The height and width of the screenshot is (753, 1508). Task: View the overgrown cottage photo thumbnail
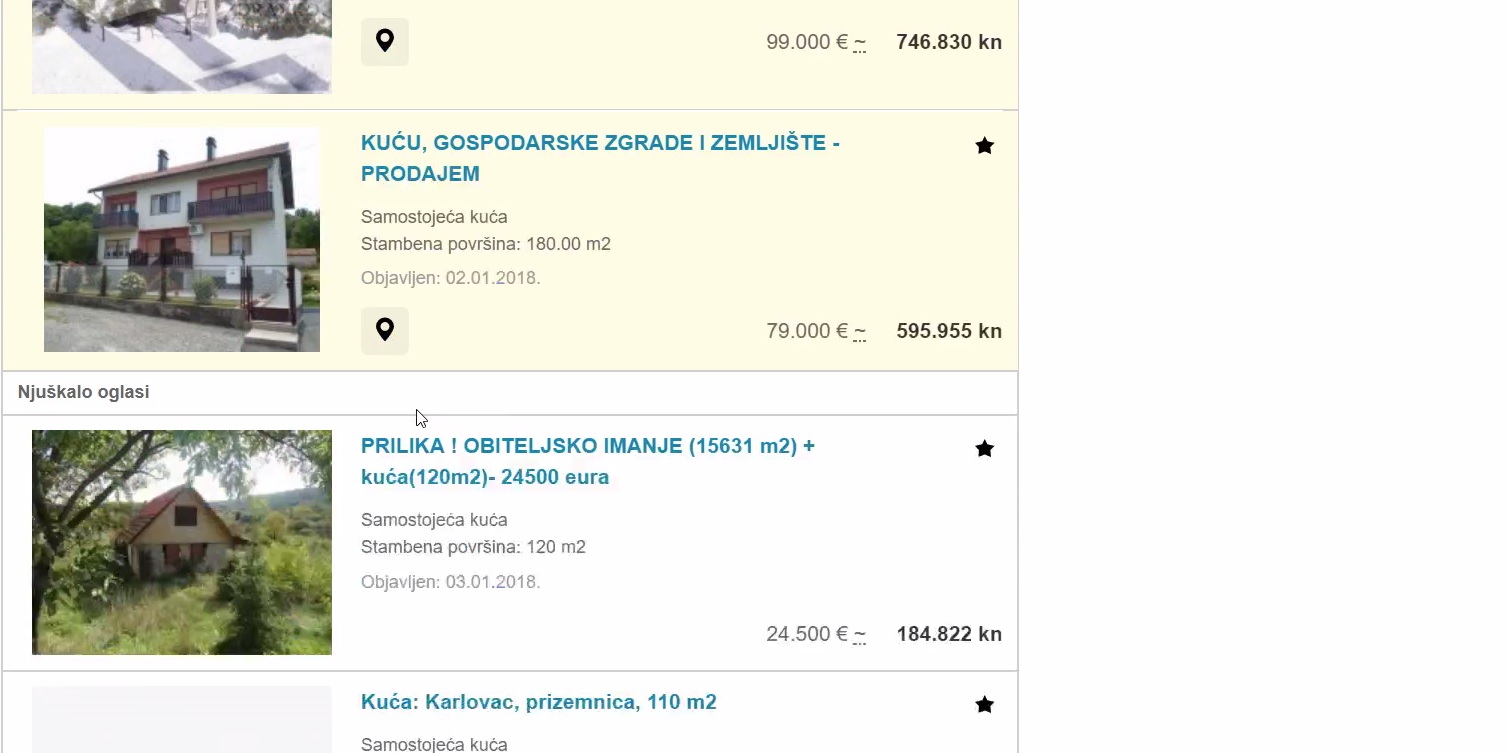[181, 542]
